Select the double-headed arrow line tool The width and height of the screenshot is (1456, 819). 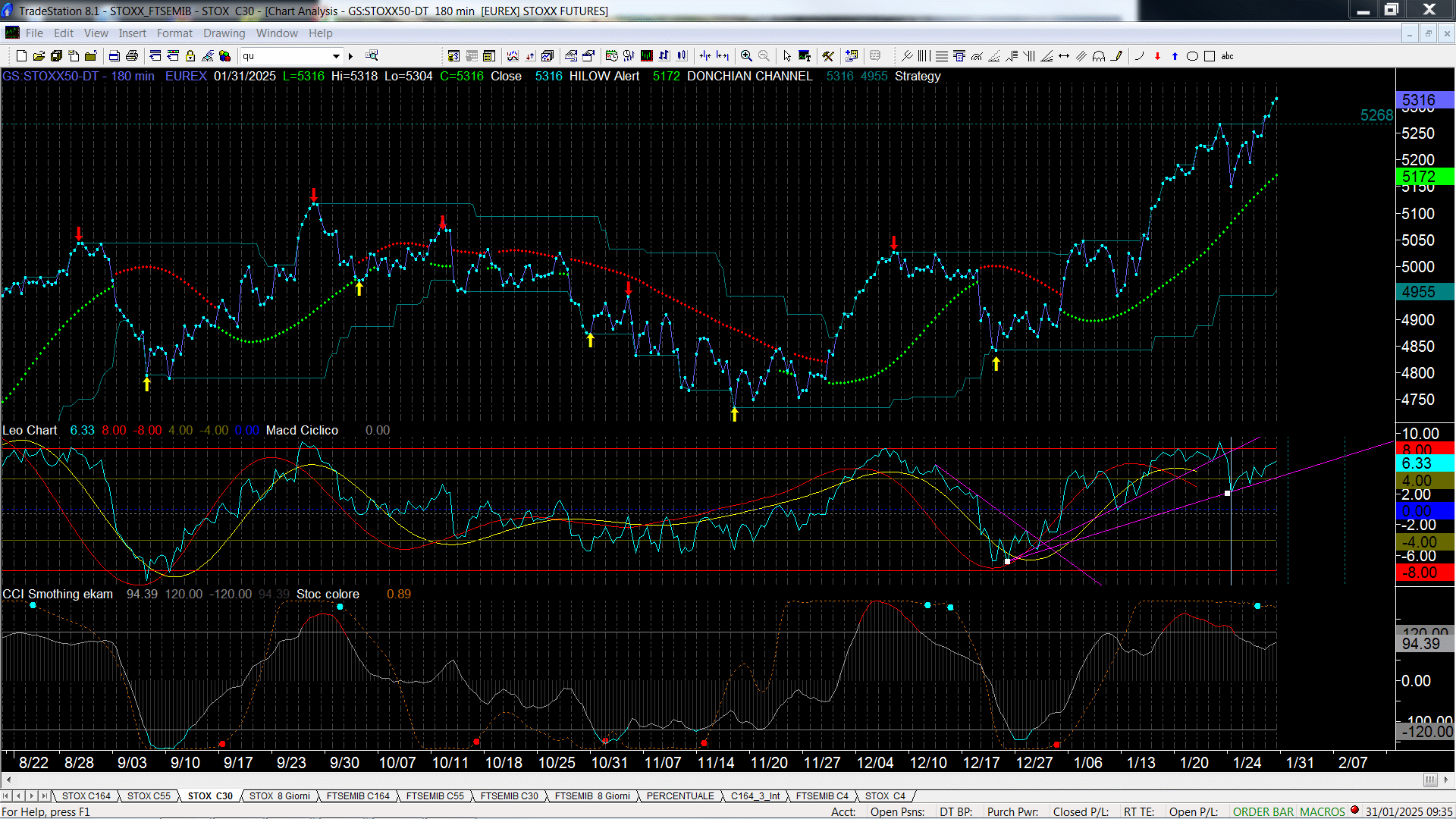point(1064,56)
